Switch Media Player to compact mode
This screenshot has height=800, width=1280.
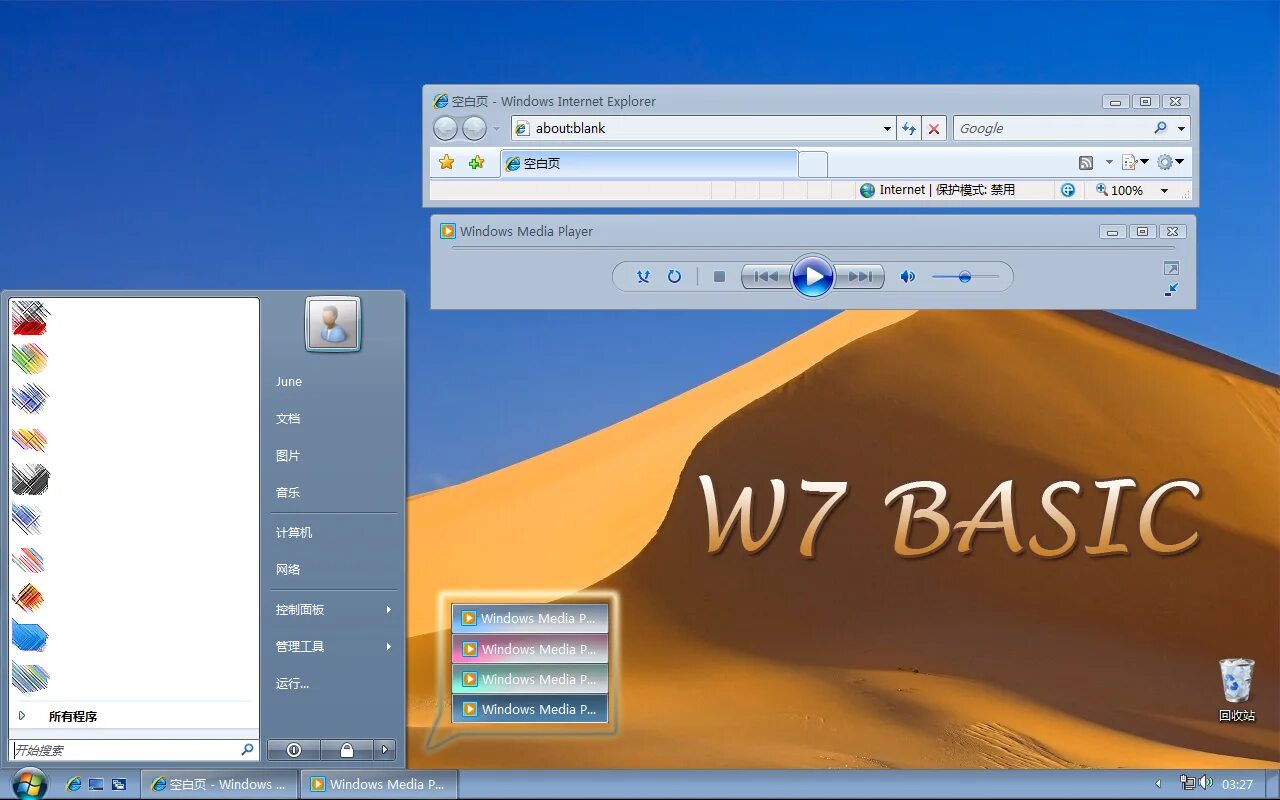(1171, 290)
